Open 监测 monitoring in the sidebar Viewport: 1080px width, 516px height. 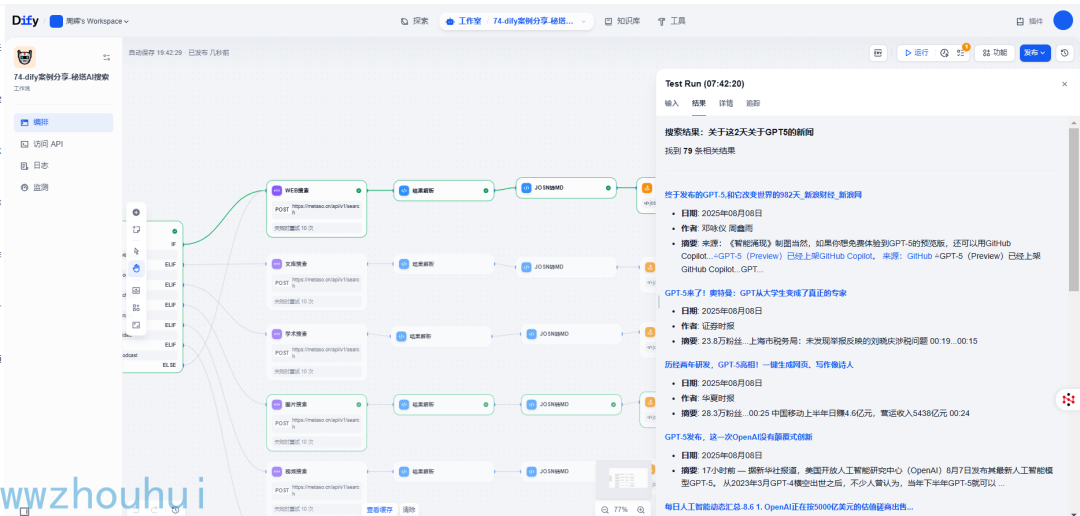click(x=63, y=187)
